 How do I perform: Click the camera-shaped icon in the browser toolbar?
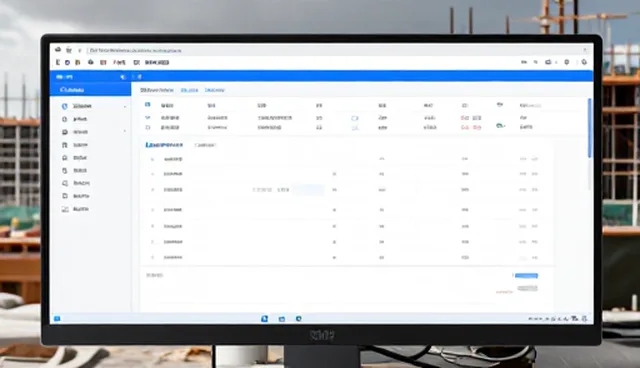548,62
